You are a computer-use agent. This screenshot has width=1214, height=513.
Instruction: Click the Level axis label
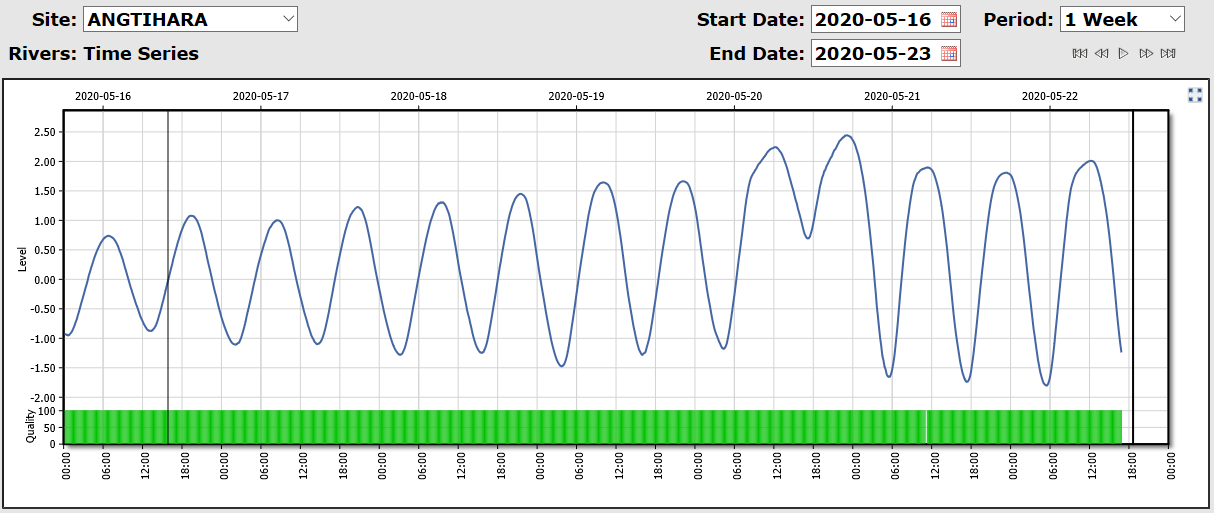[23, 259]
